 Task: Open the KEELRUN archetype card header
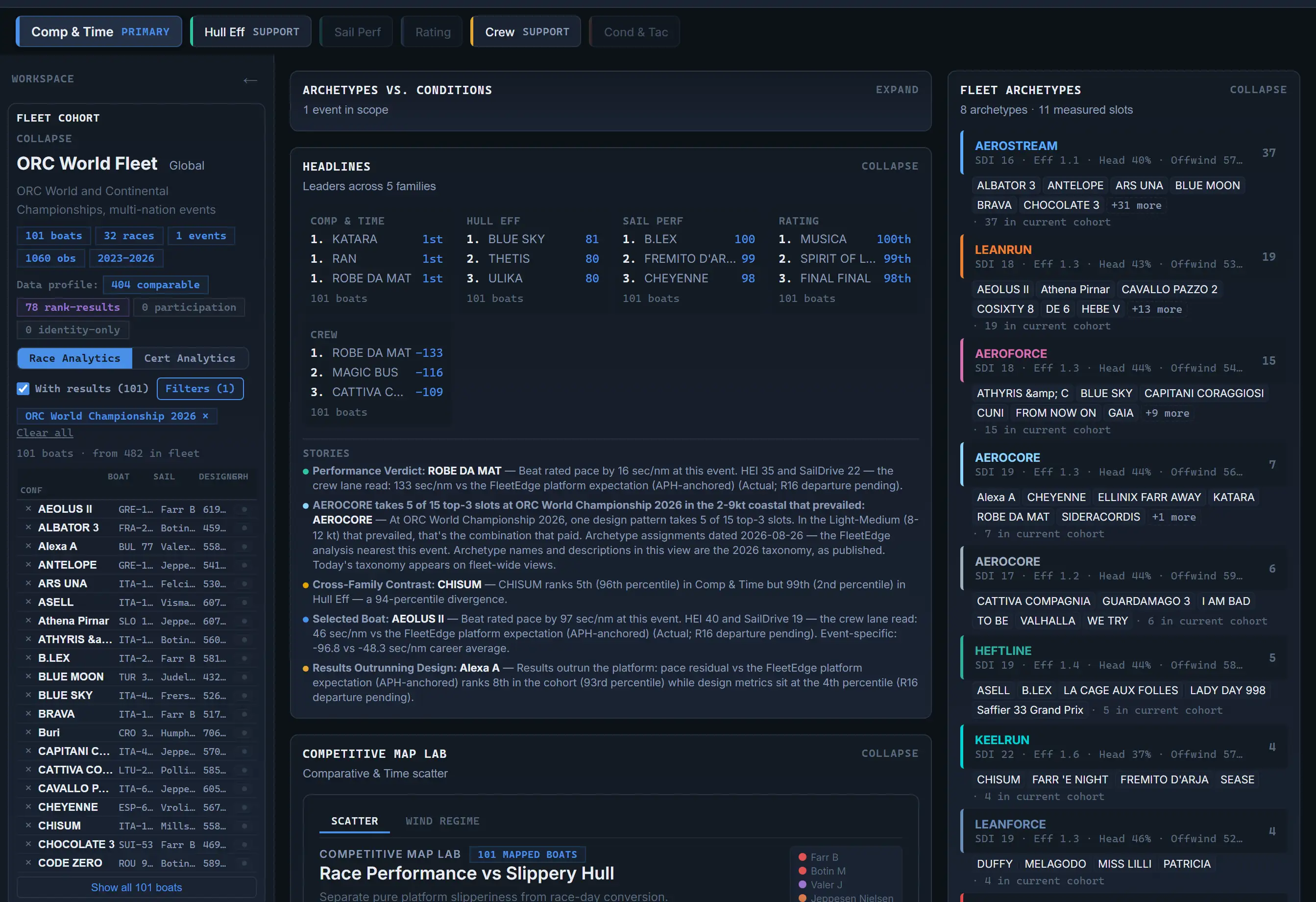coord(1123,747)
